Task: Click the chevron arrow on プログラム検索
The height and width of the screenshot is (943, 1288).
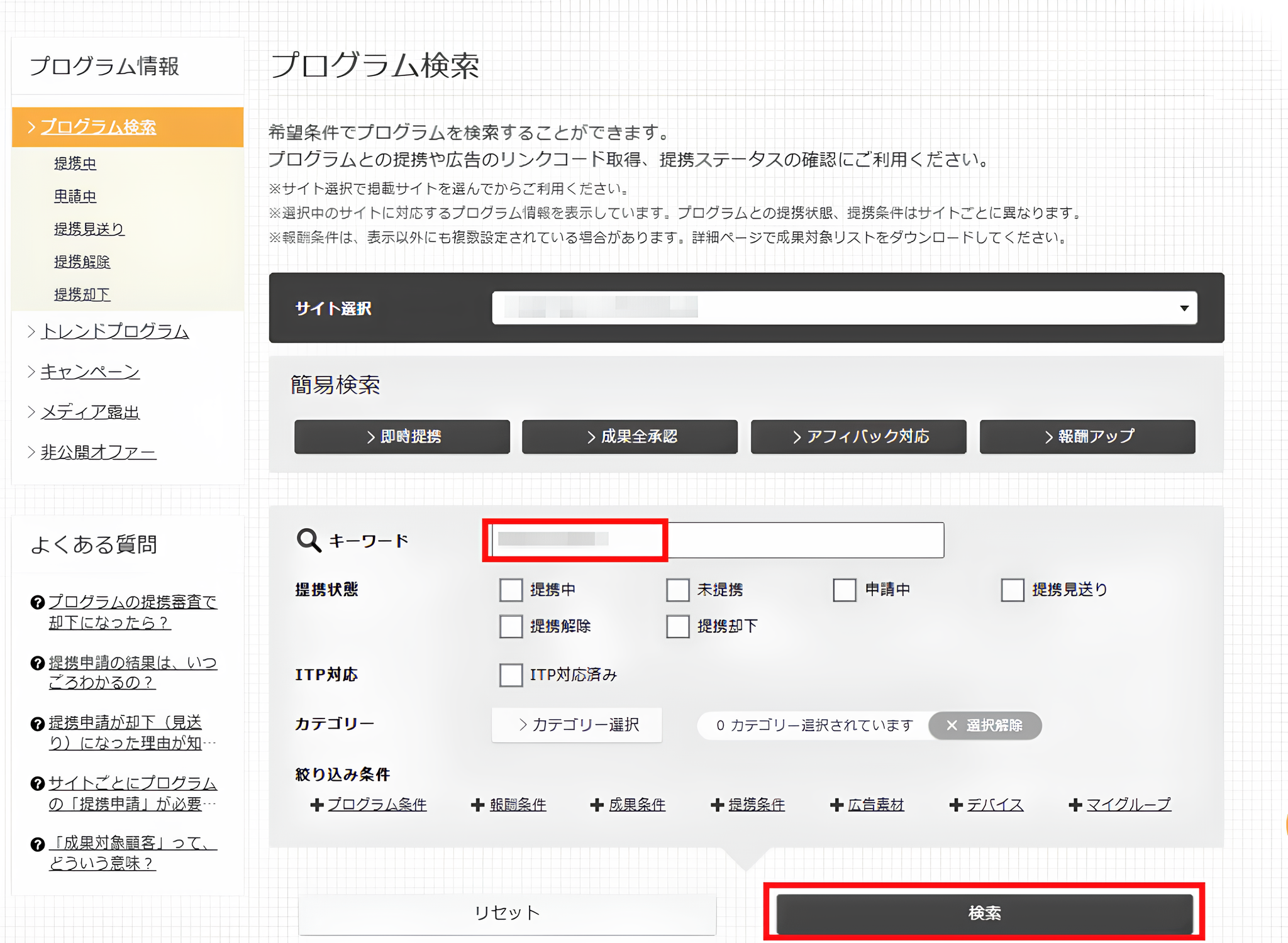Action: tap(31, 126)
